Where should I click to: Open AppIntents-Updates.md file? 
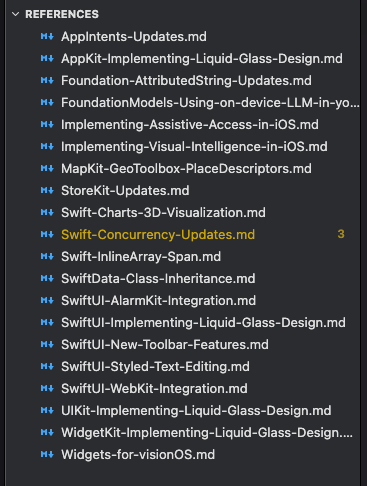pos(134,37)
